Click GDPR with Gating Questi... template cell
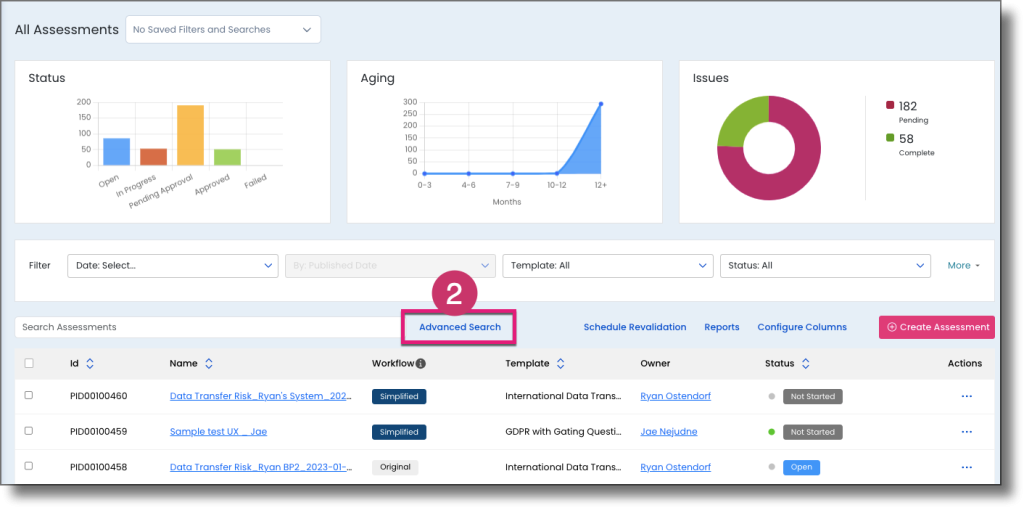This screenshot has height=508, width=1024. [x=564, y=432]
